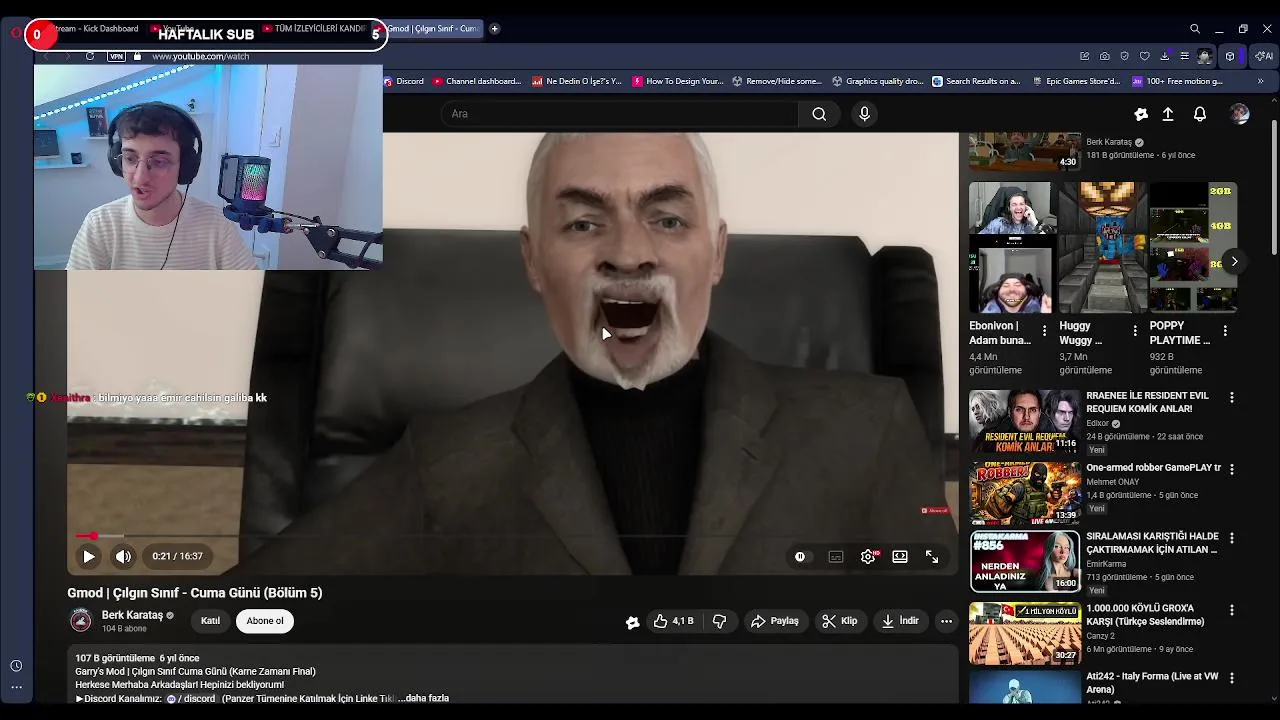This screenshot has width=1280, height=720.
Task: Open the Channel dashboard bookmark
Action: click(x=476, y=81)
